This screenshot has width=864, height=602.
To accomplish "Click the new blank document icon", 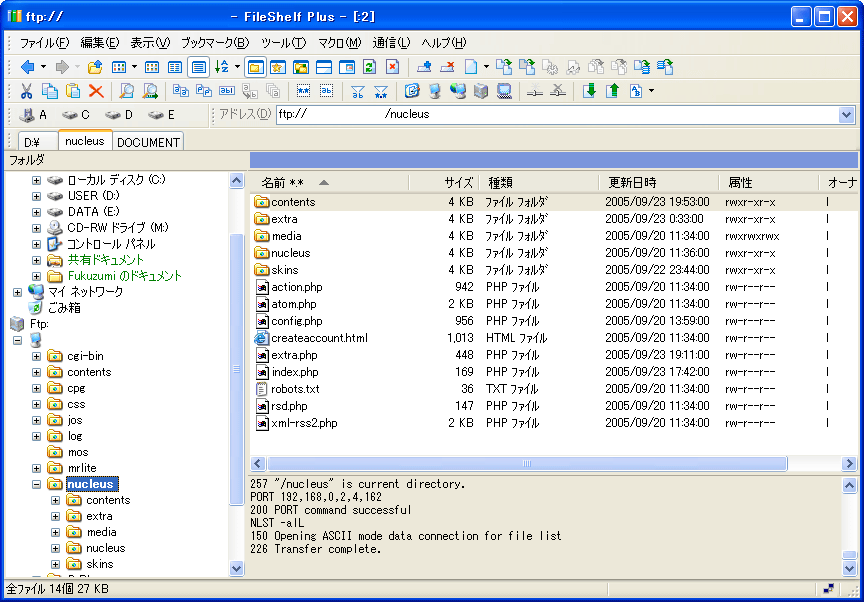I will click(471, 67).
